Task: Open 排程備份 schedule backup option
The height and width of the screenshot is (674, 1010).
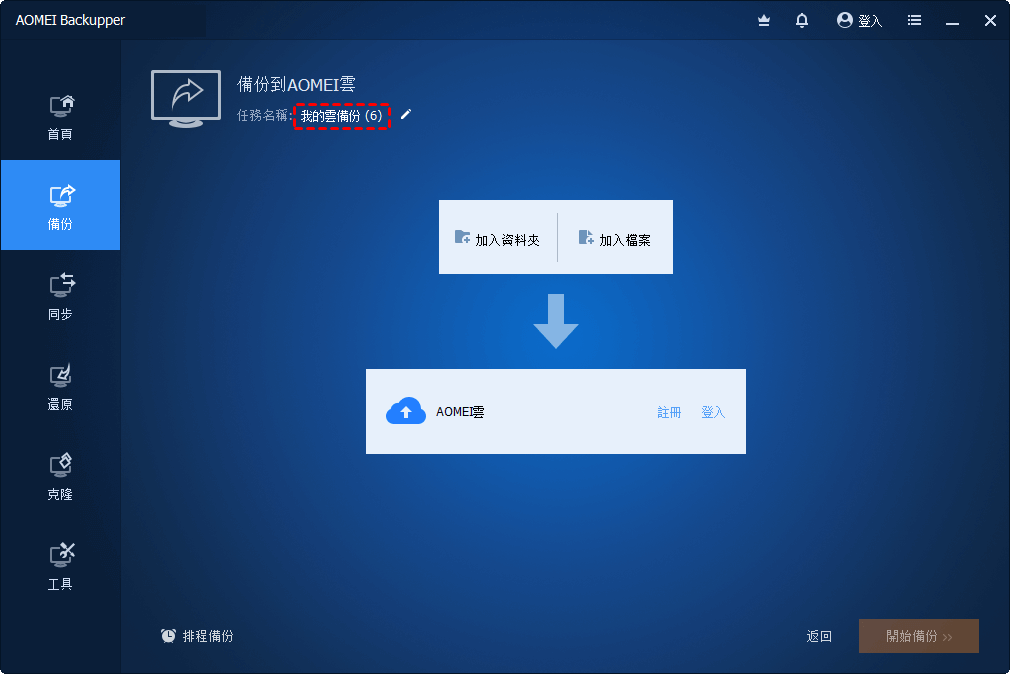Action: tap(197, 636)
